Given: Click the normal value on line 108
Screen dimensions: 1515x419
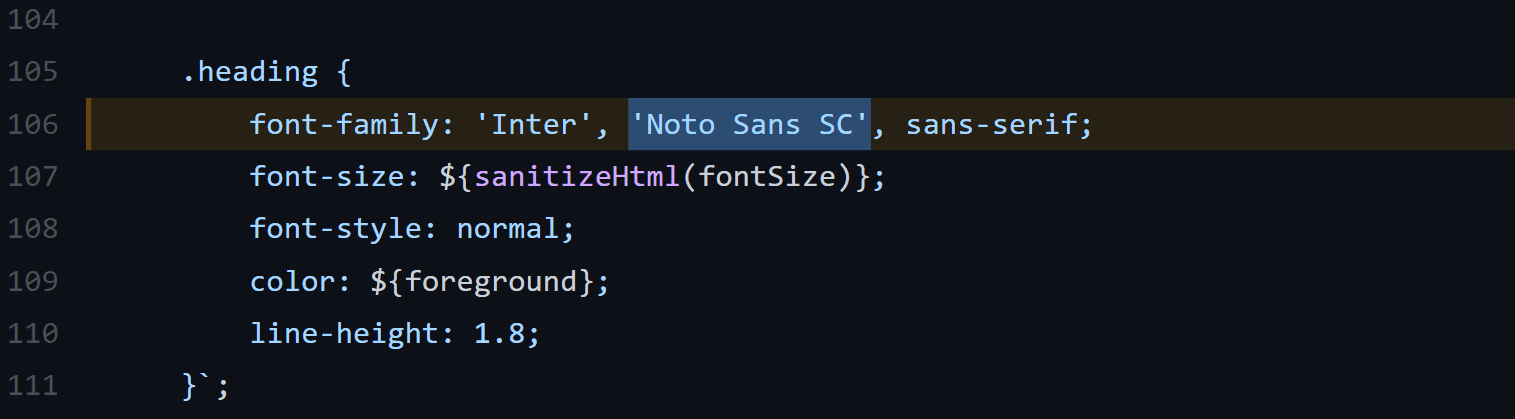Looking at the screenshot, I should click(507, 229).
